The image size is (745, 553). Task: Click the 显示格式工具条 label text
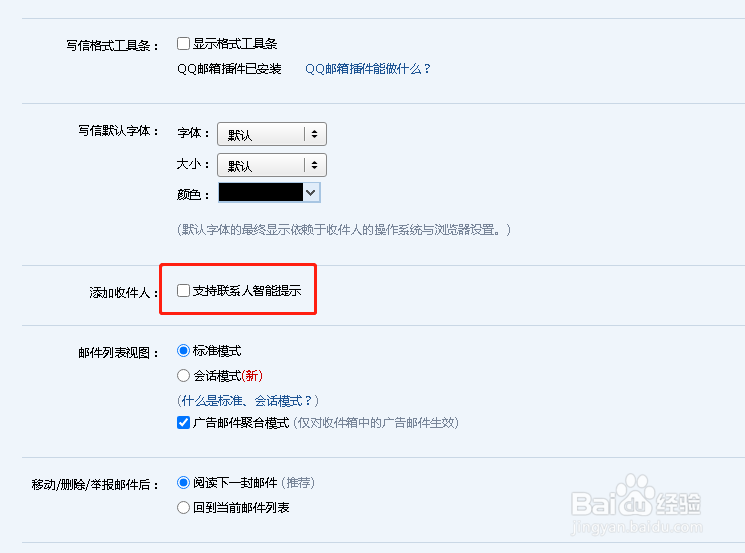[235, 44]
